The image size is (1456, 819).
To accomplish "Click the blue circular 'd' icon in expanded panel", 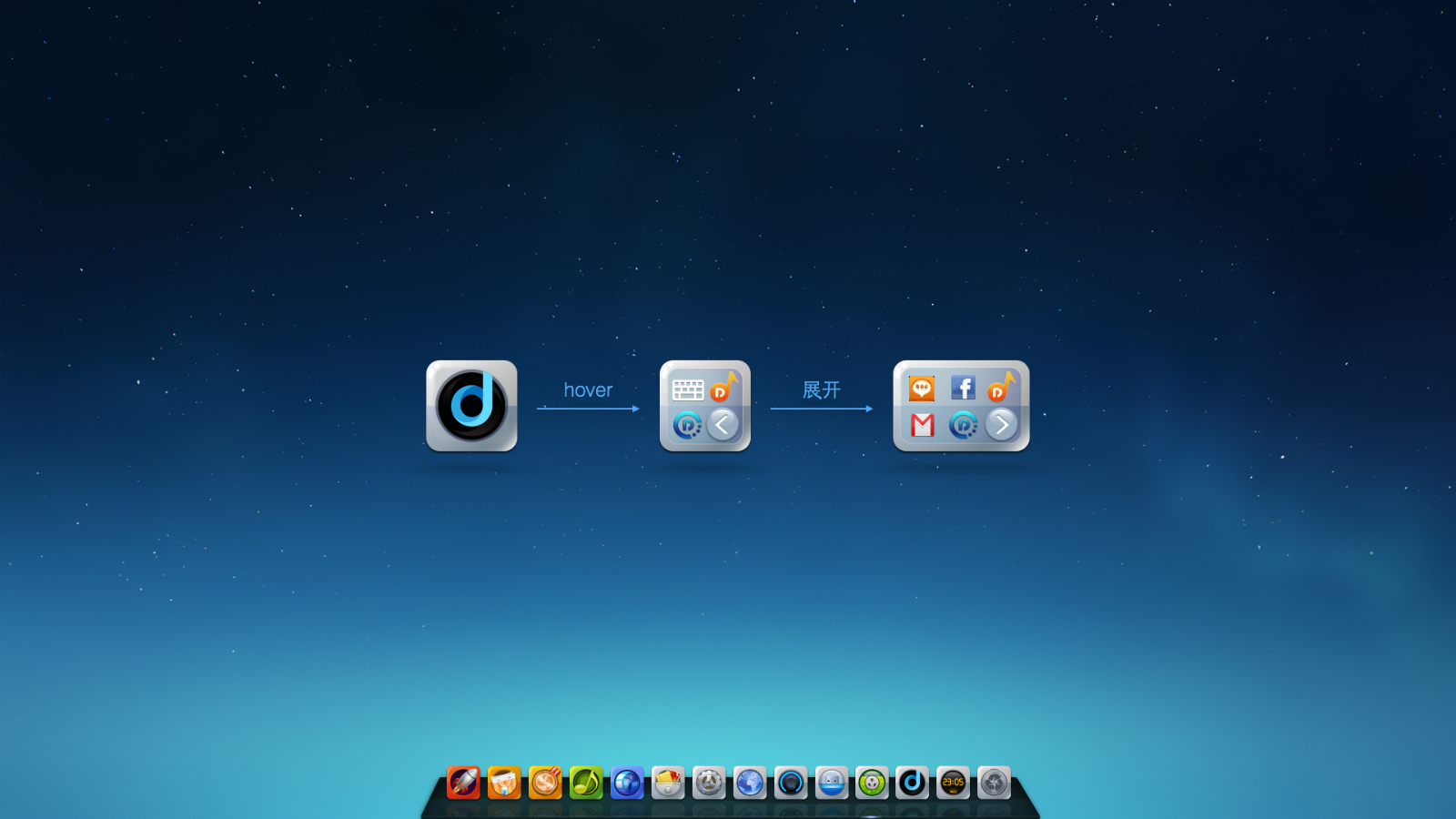I will click(x=962, y=426).
